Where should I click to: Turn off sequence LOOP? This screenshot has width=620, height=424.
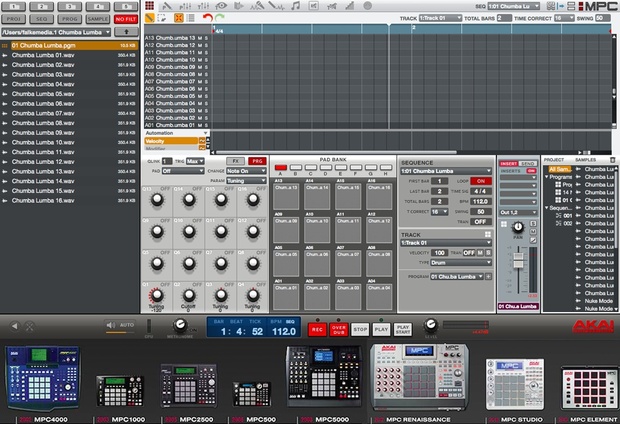(x=481, y=181)
